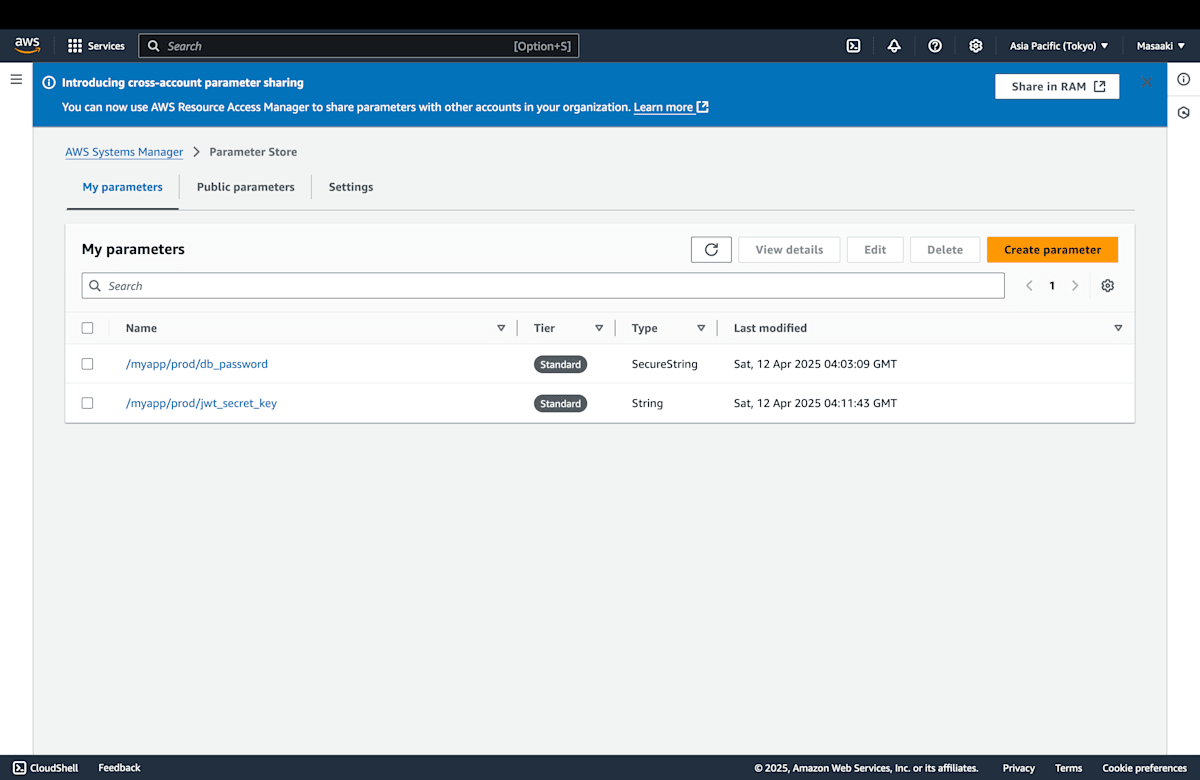1200x780 pixels.
Task: Focus the top AWS search bar
Action: click(x=358, y=46)
